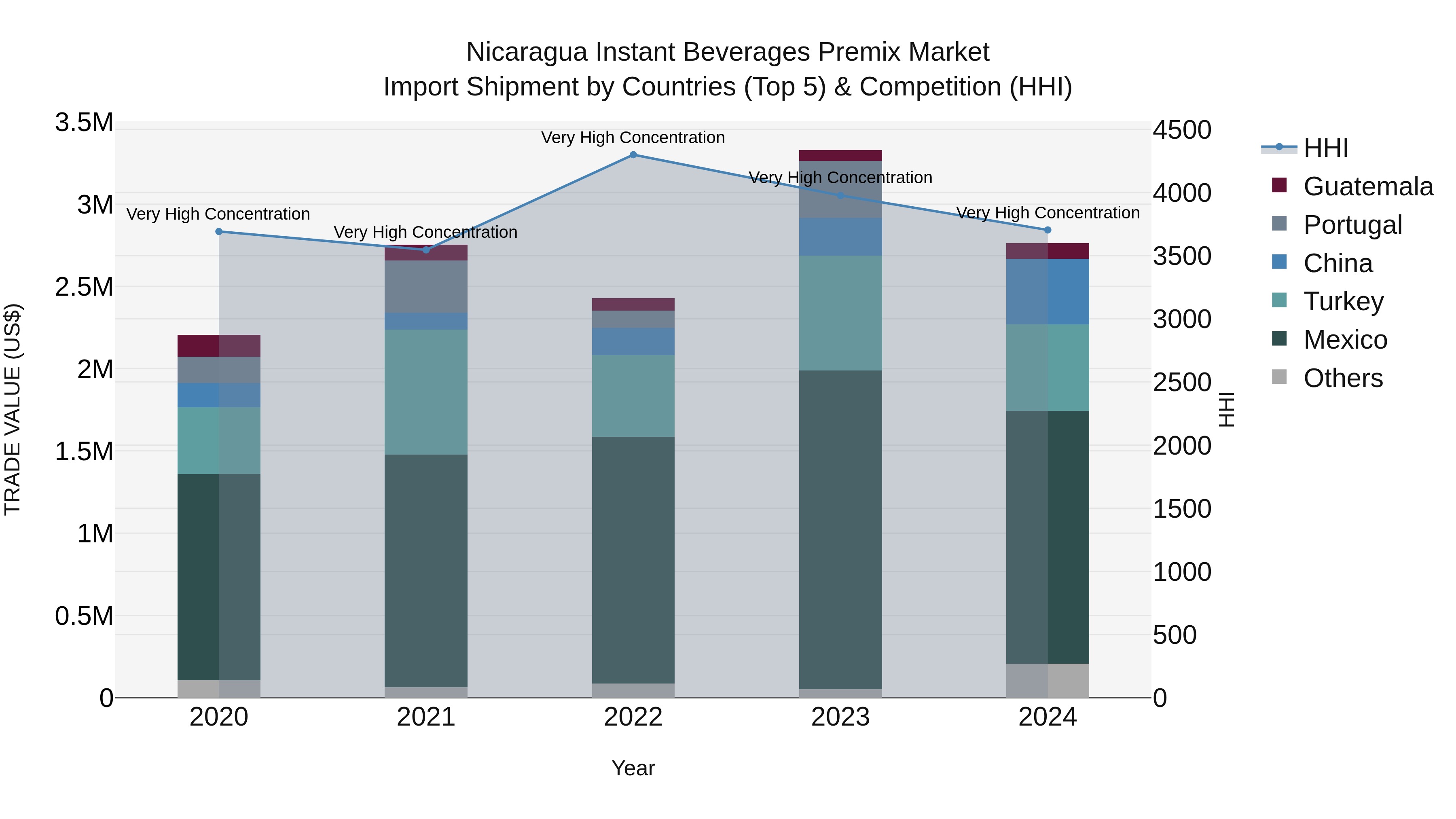This screenshot has width=1456, height=819.
Task: Click the Turkey segment of the 2021 bar
Action: 426,392
